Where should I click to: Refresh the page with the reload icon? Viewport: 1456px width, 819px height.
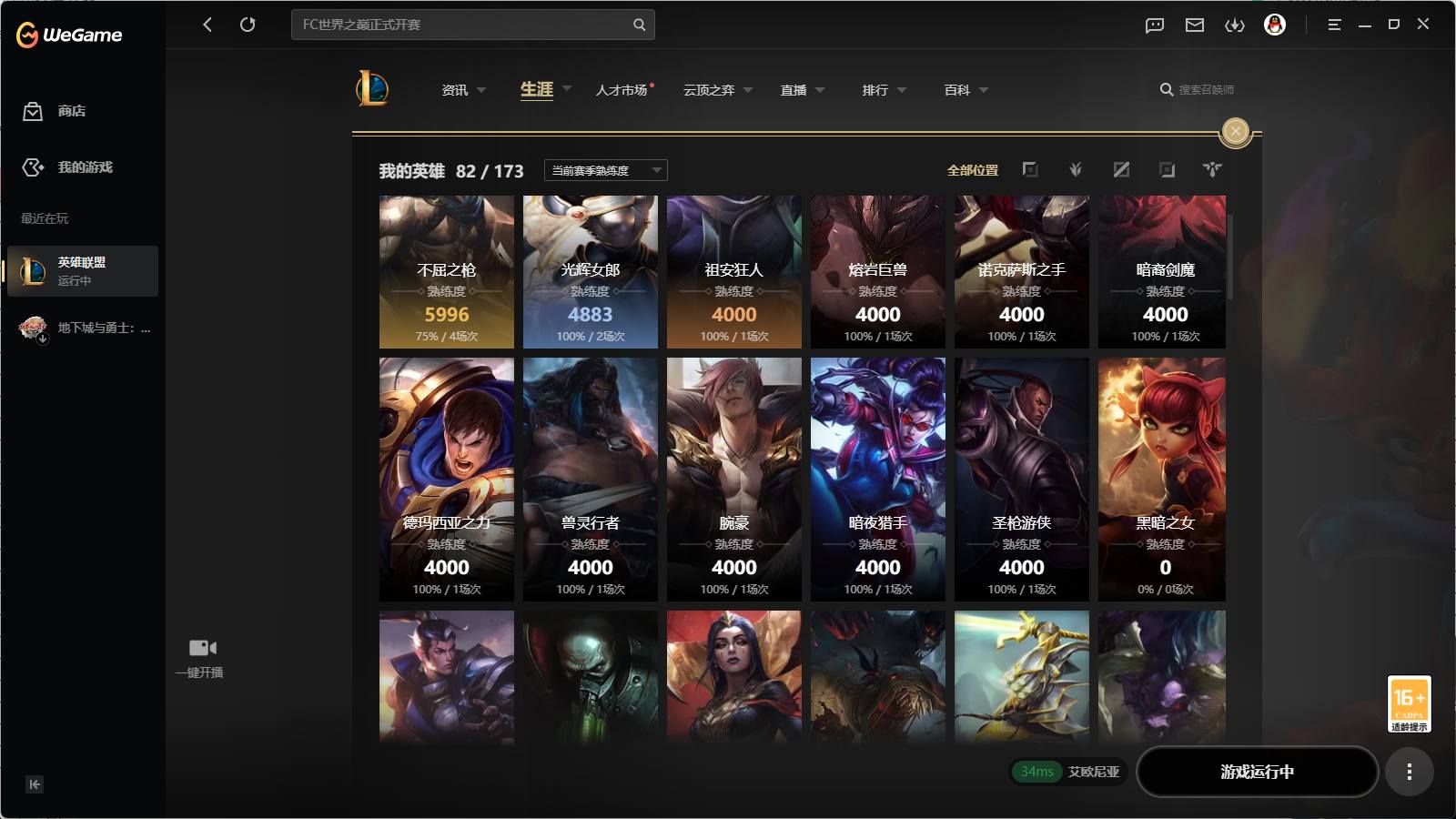coord(248,25)
